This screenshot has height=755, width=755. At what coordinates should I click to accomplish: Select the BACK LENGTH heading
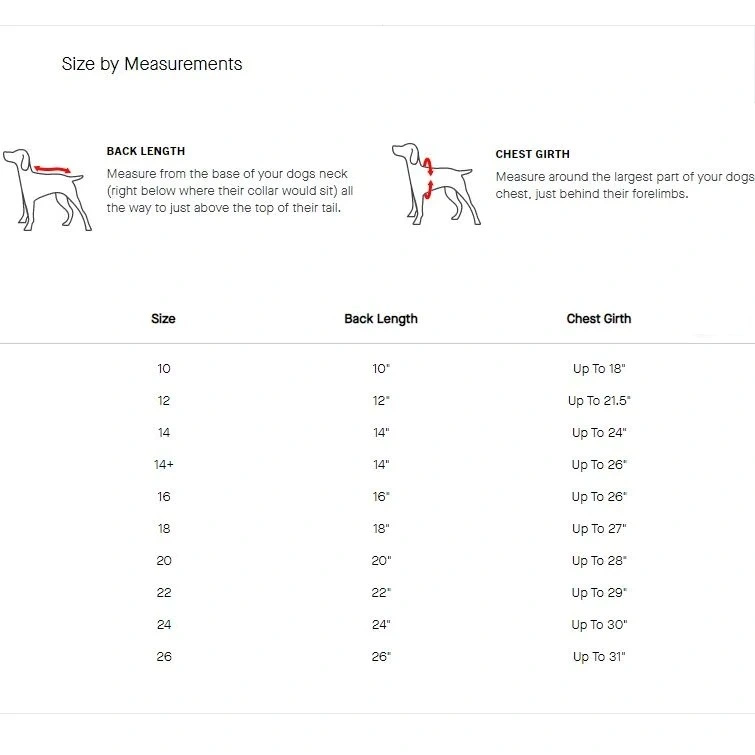[x=146, y=151]
